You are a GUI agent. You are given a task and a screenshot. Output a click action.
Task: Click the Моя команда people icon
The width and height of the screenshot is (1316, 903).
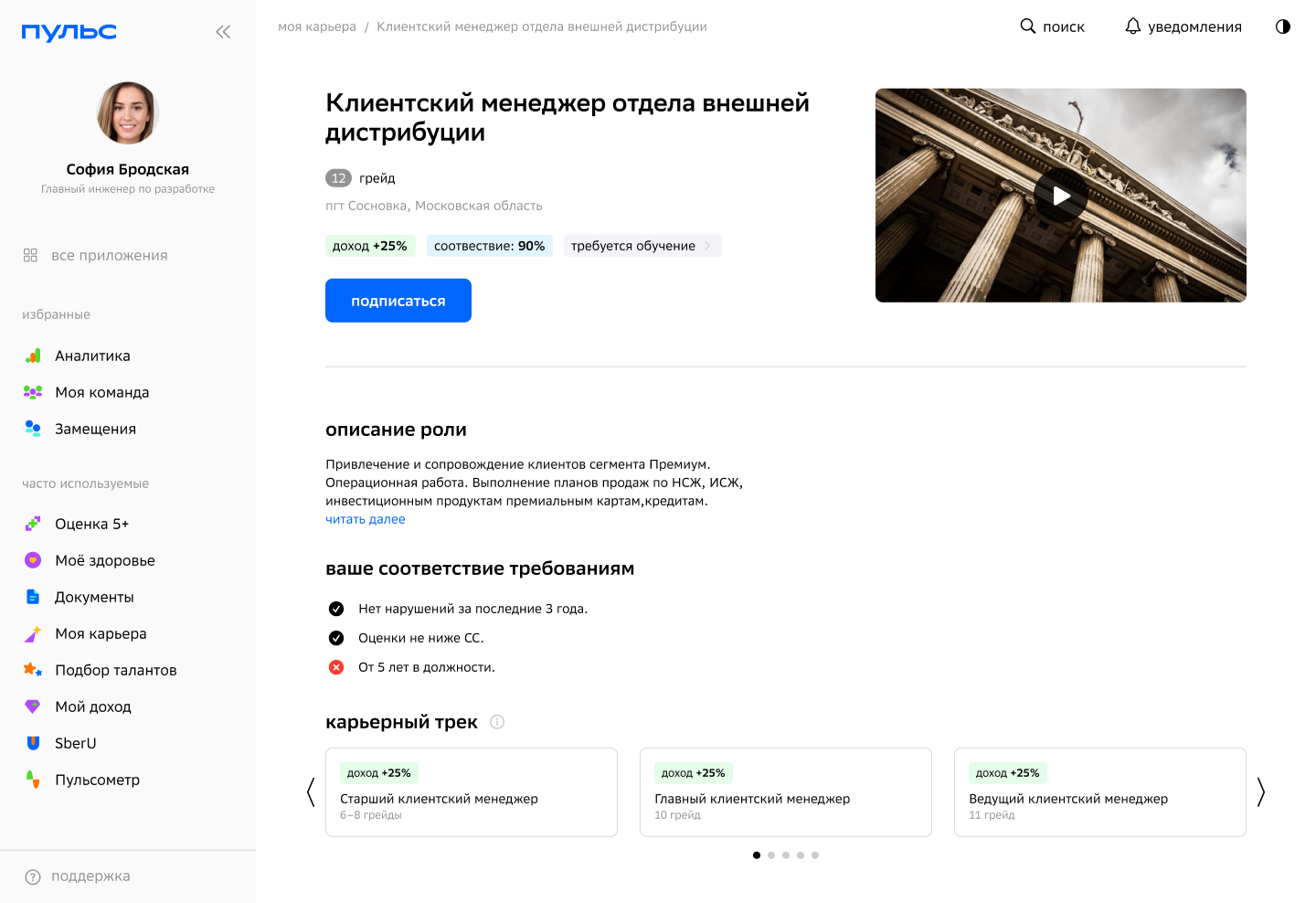click(x=33, y=392)
